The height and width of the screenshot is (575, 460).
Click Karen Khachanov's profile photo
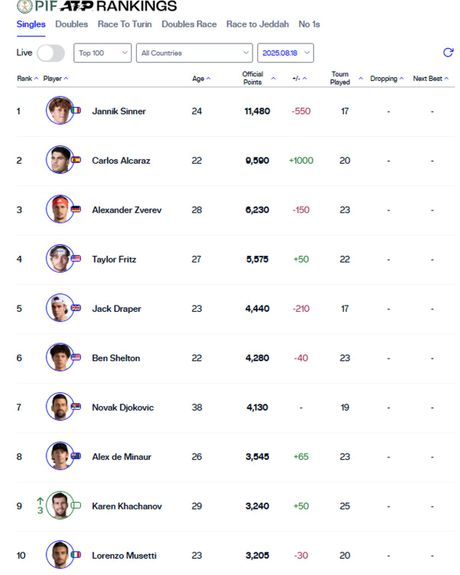pyautogui.click(x=60, y=505)
